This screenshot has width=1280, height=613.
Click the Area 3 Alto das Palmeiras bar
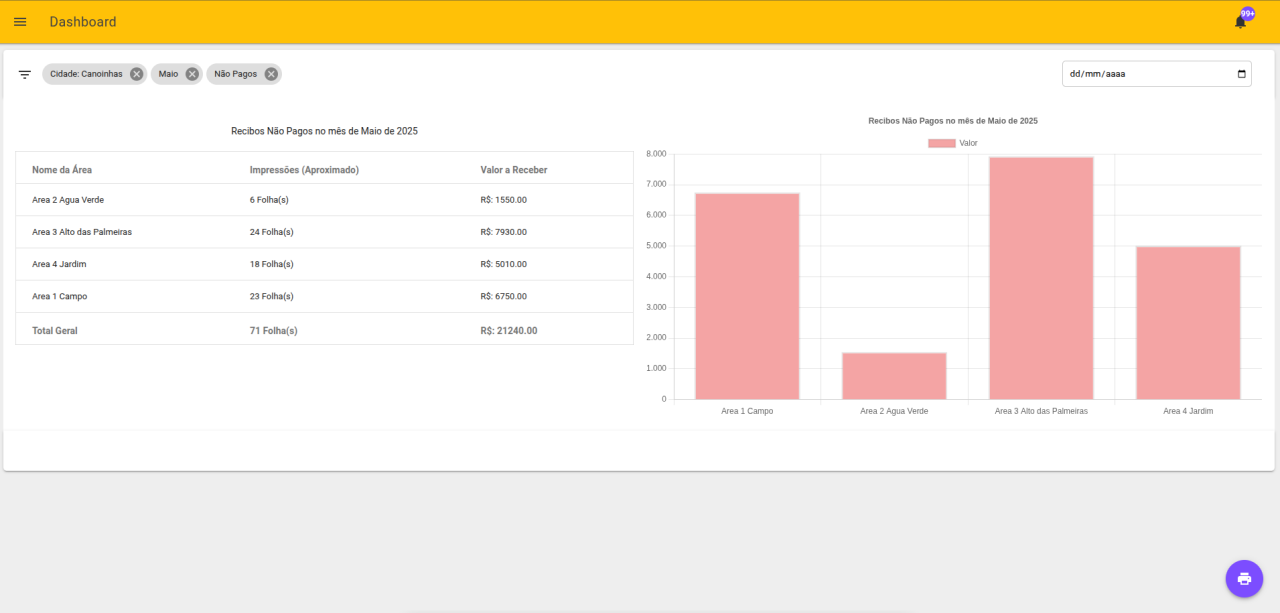1041,279
